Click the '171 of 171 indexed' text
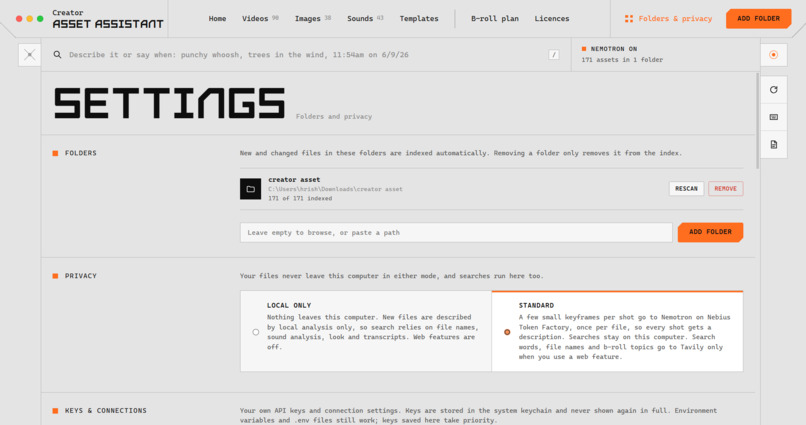 pos(300,198)
